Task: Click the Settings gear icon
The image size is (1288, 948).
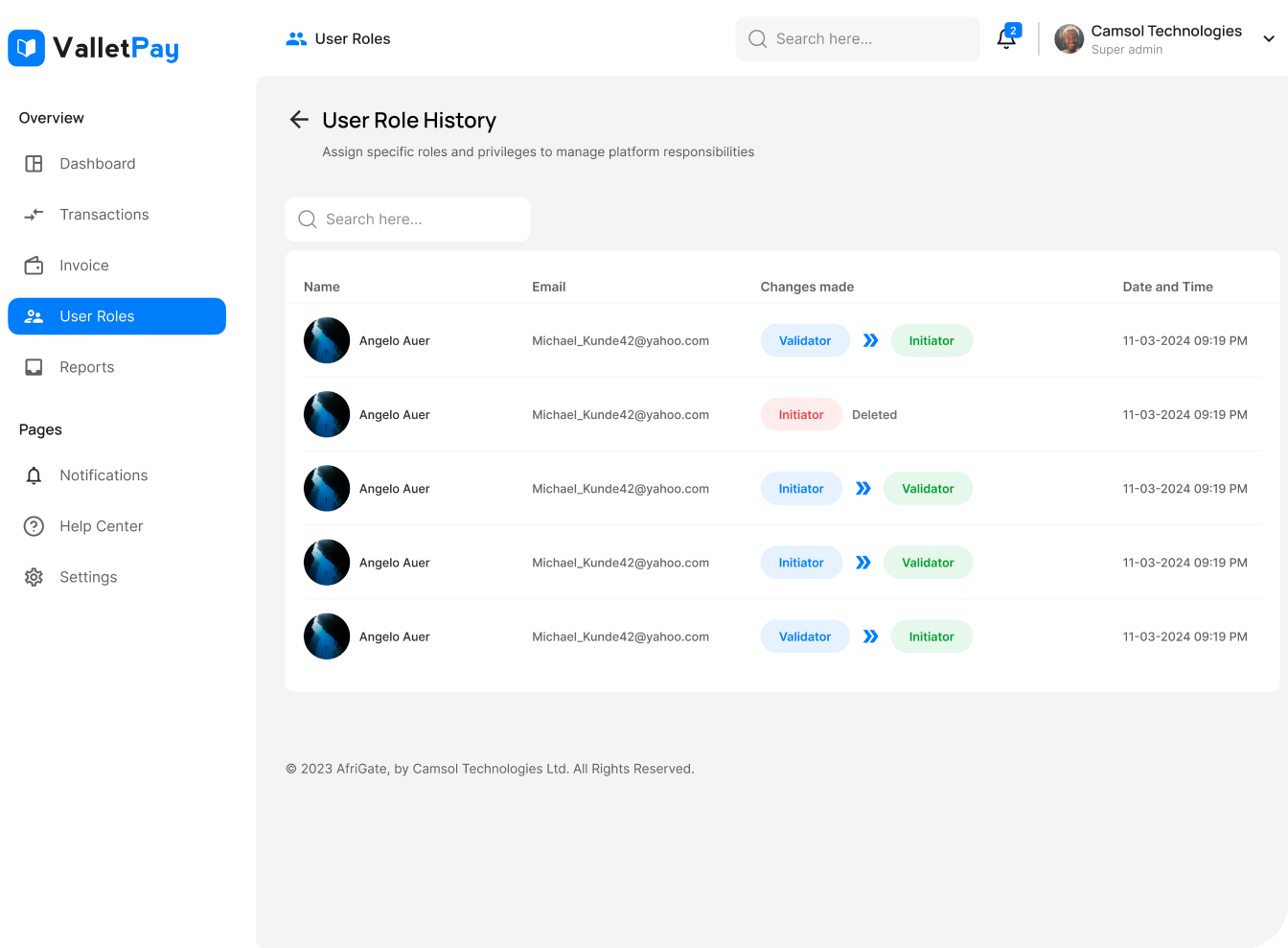Action: click(x=34, y=577)
